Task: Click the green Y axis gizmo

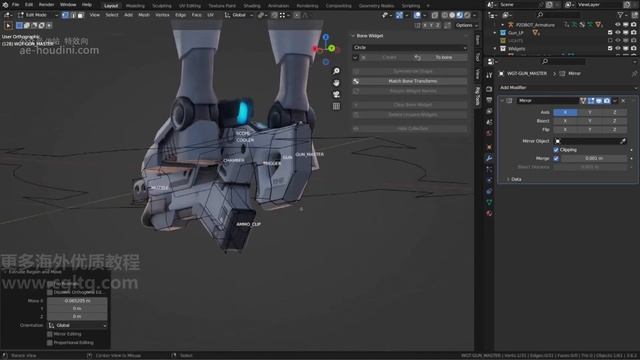Action: point(331,49)
